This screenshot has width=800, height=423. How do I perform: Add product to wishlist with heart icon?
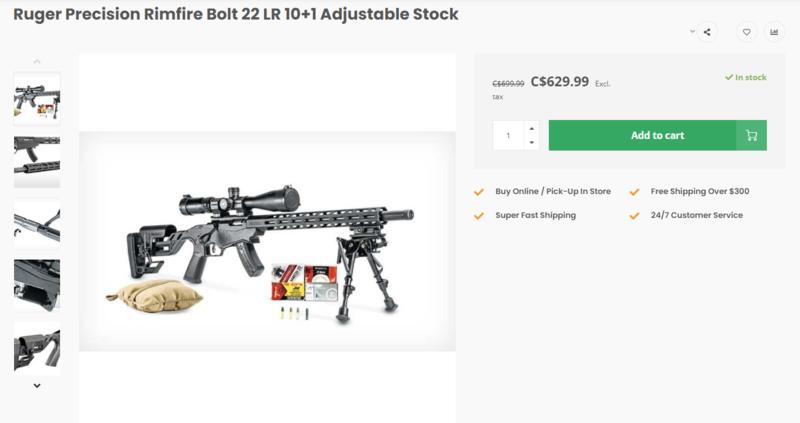pos(747,32)
